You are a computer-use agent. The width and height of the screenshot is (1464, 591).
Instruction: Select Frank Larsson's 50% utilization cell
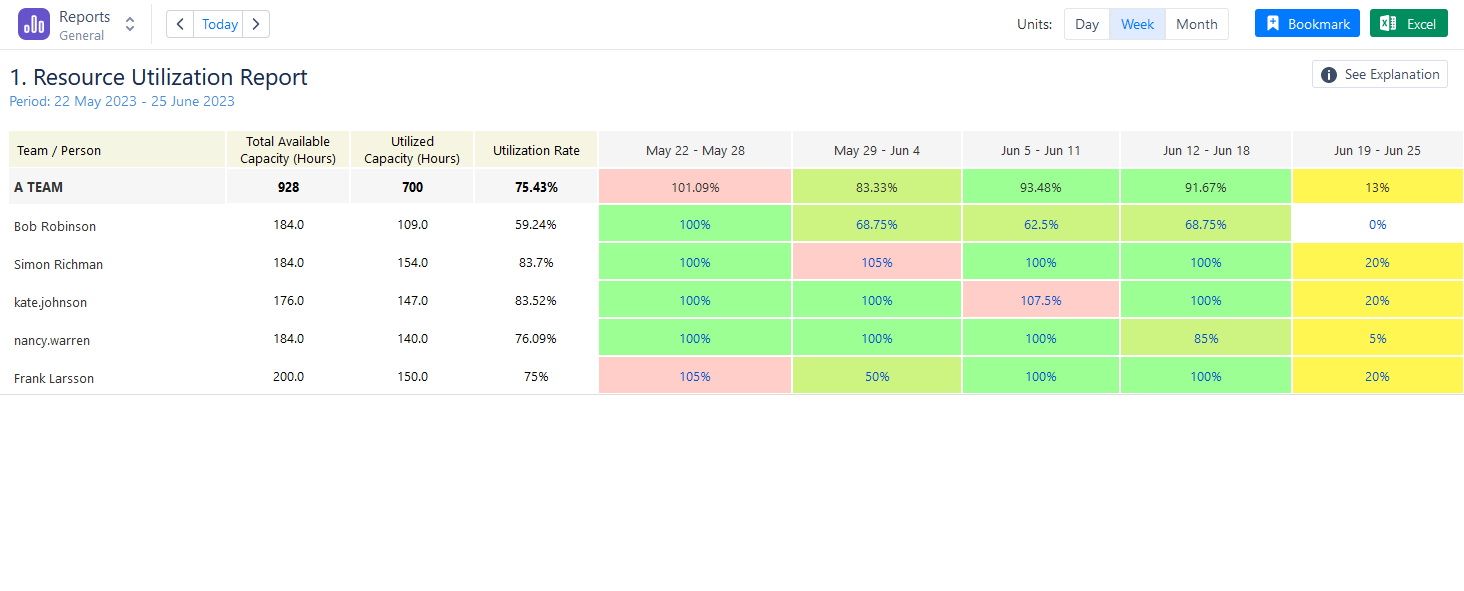coord(877,377)
